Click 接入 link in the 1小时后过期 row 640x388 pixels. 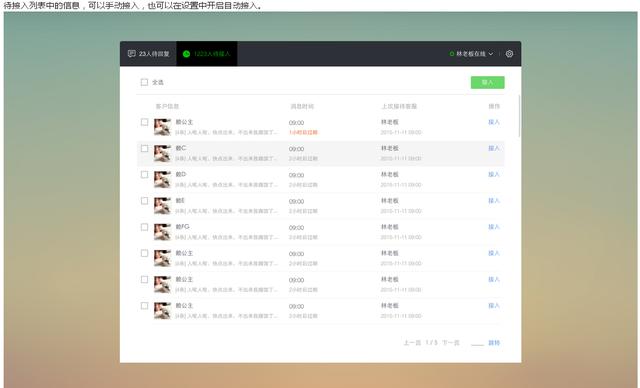(494, 122)
